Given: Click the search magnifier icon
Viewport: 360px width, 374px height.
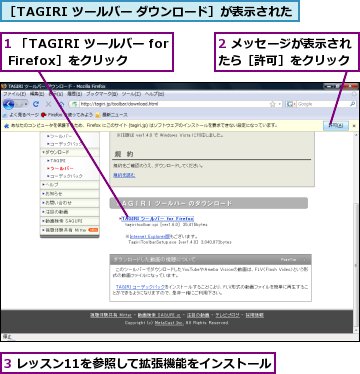Looking at the screenshot, I should [x=352, y=104].
